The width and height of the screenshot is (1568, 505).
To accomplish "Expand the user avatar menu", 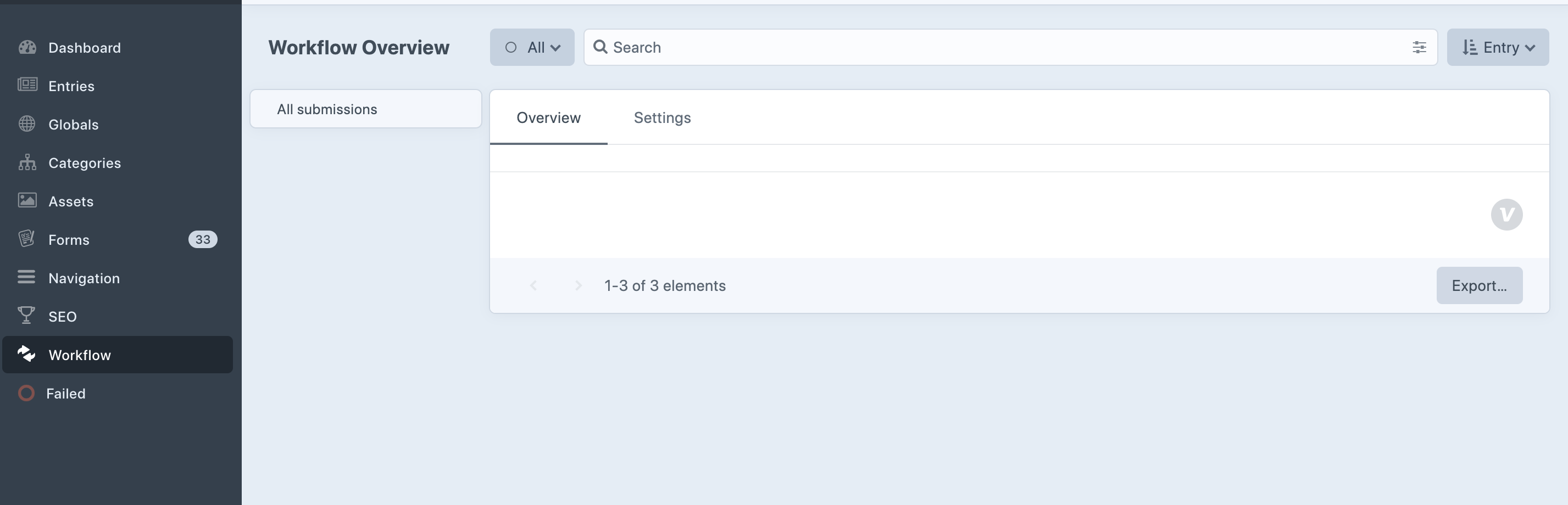I will [1506, 214].
